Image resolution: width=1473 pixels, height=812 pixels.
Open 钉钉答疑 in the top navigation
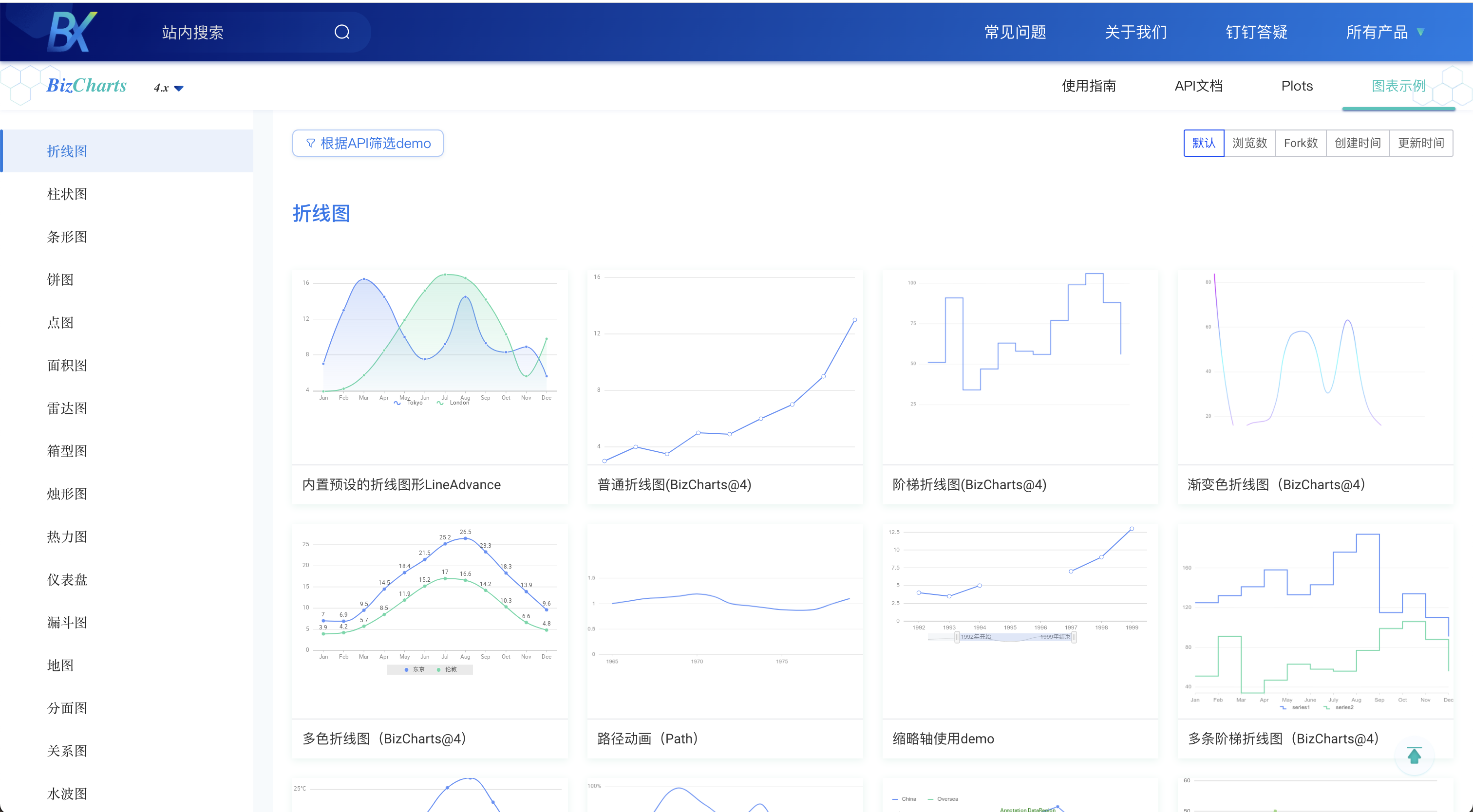[x=1256, y=33]
